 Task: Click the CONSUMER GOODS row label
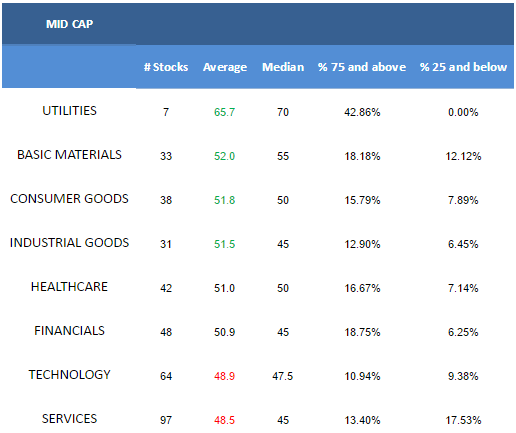click(x=69, y=199)
